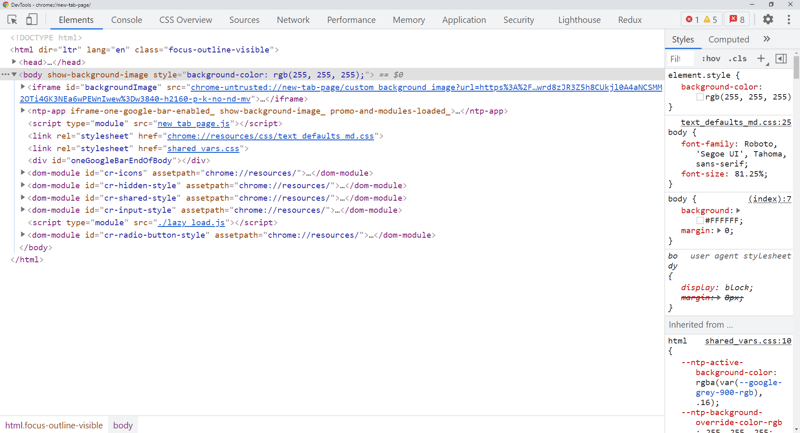Expand the cr-hidden-style dom-module node

pyautogui.click(x=22, y=185)
